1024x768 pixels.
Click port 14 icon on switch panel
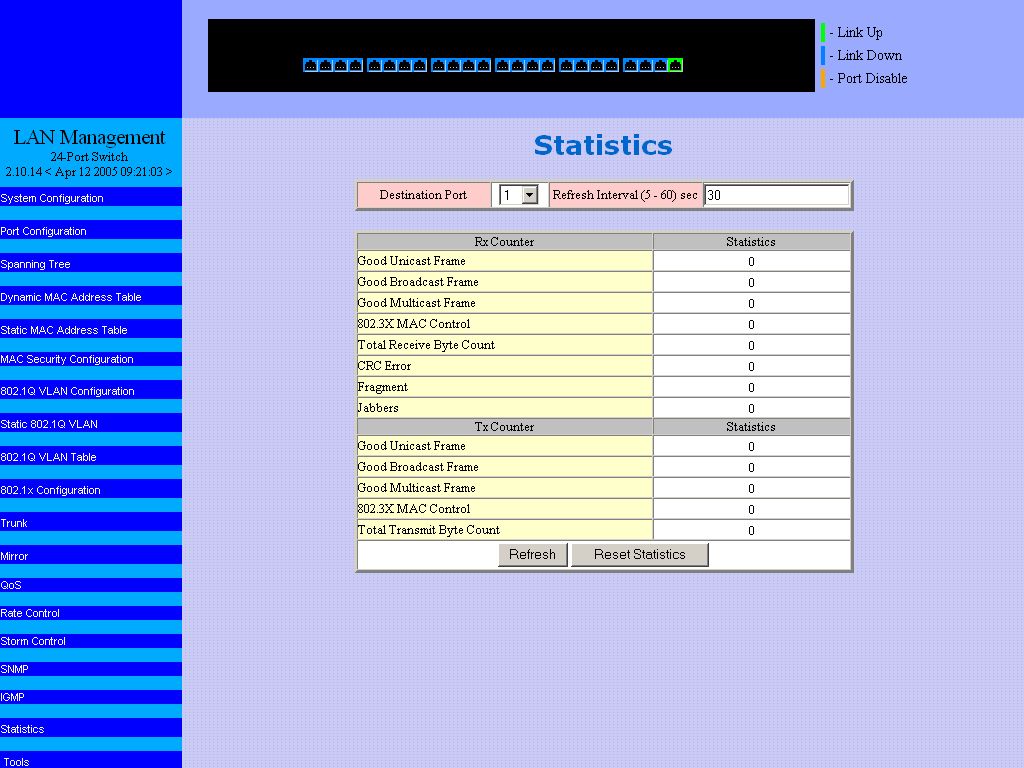point(517,65)
